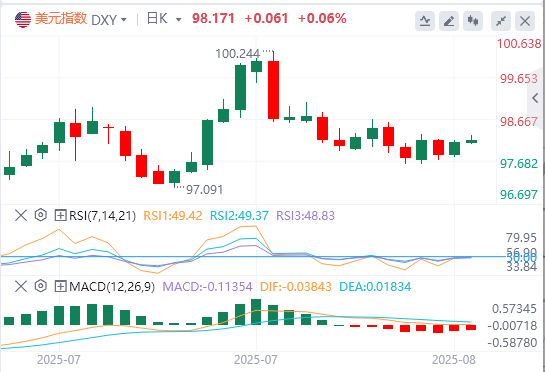Click the MACD(12,26,9) label
The image size is (545, 372).
pyautogui.click(x=112, y=287)
